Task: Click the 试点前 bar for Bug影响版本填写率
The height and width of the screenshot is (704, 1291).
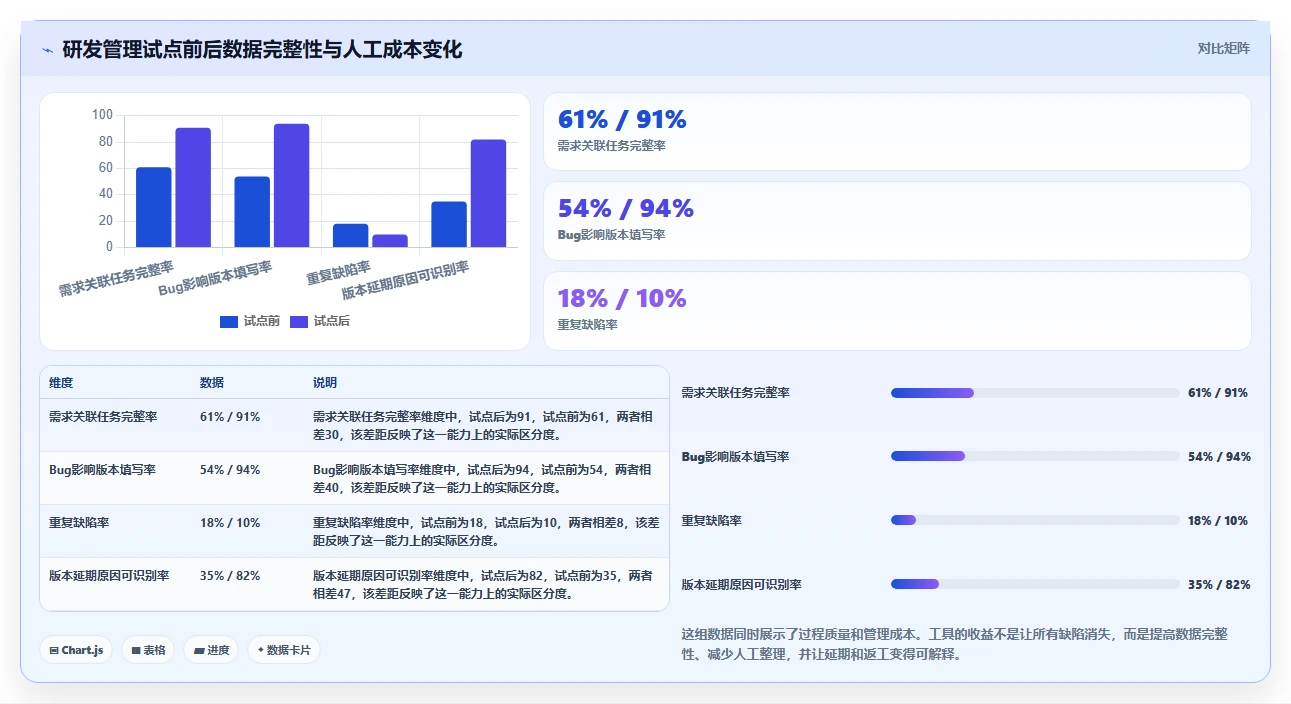Action: 252,212
